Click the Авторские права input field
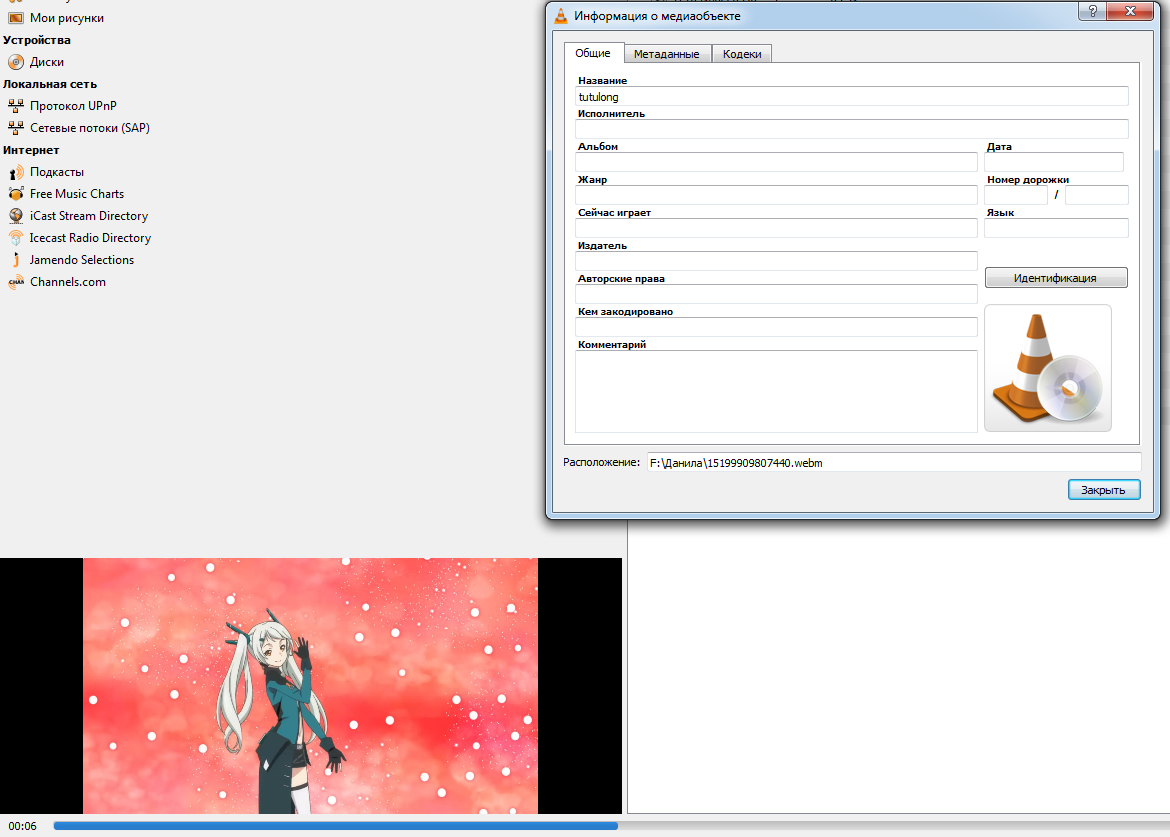Image resolution: width=1170 pixels, height=837 pixels. click(776, 293)
